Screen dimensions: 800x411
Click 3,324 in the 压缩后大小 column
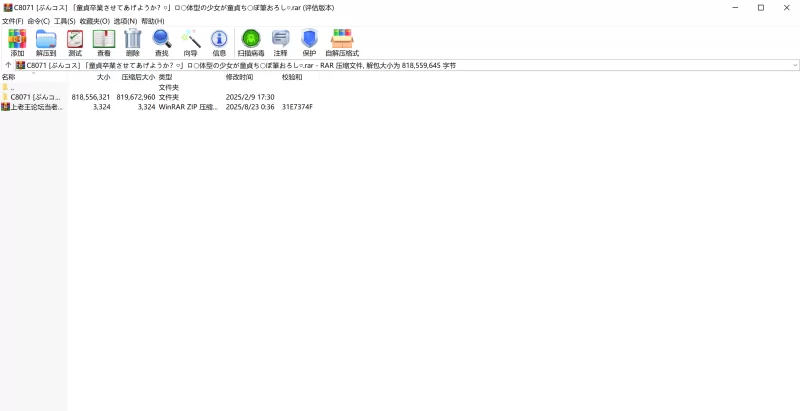click(x=146, y=107)
